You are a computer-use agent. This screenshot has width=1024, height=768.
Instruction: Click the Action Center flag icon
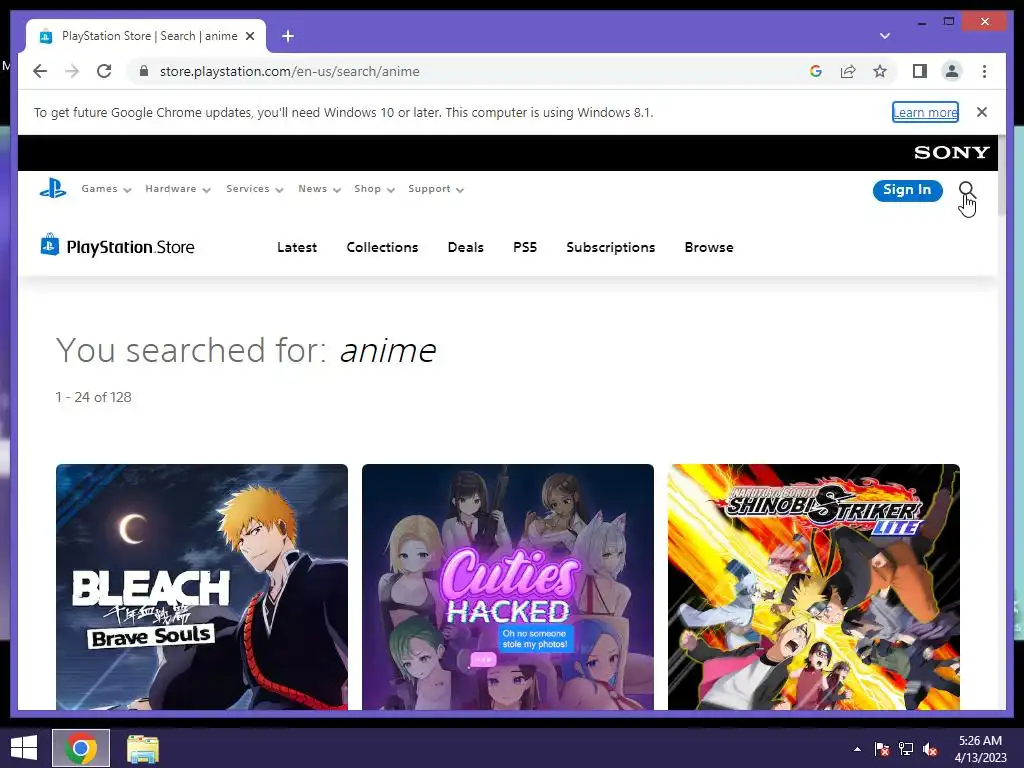point(882,749)
